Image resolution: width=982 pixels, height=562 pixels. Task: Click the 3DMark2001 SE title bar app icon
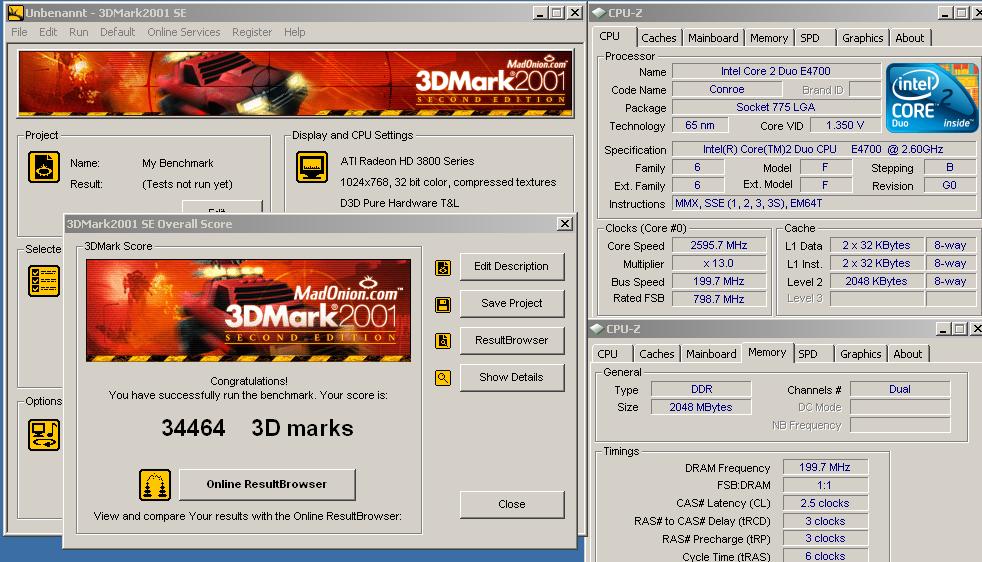point(15,13)
